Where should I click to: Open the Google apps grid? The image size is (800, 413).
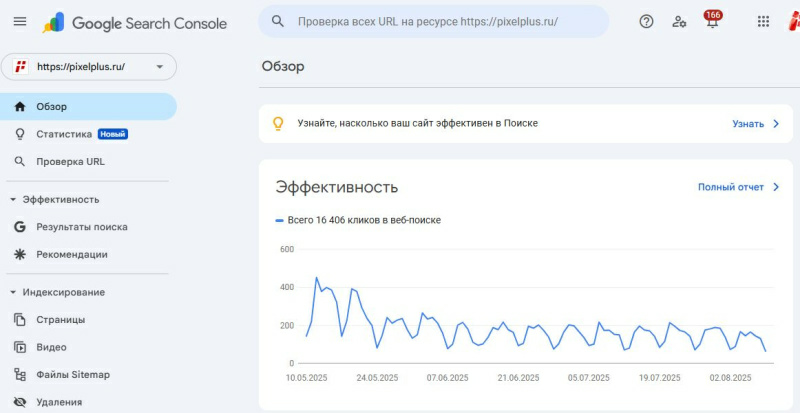(x=764, y=22)
